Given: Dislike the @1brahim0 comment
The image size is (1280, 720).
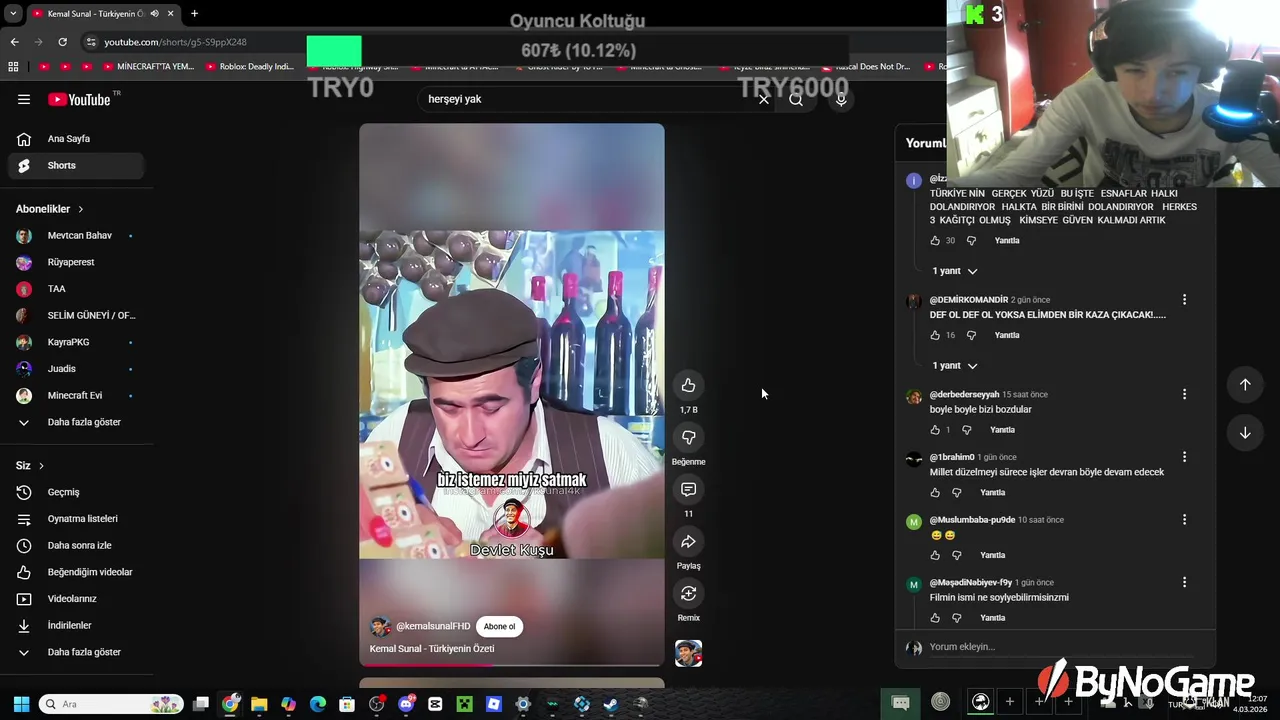Looking at the screenshot, I should tap(957, 493).
